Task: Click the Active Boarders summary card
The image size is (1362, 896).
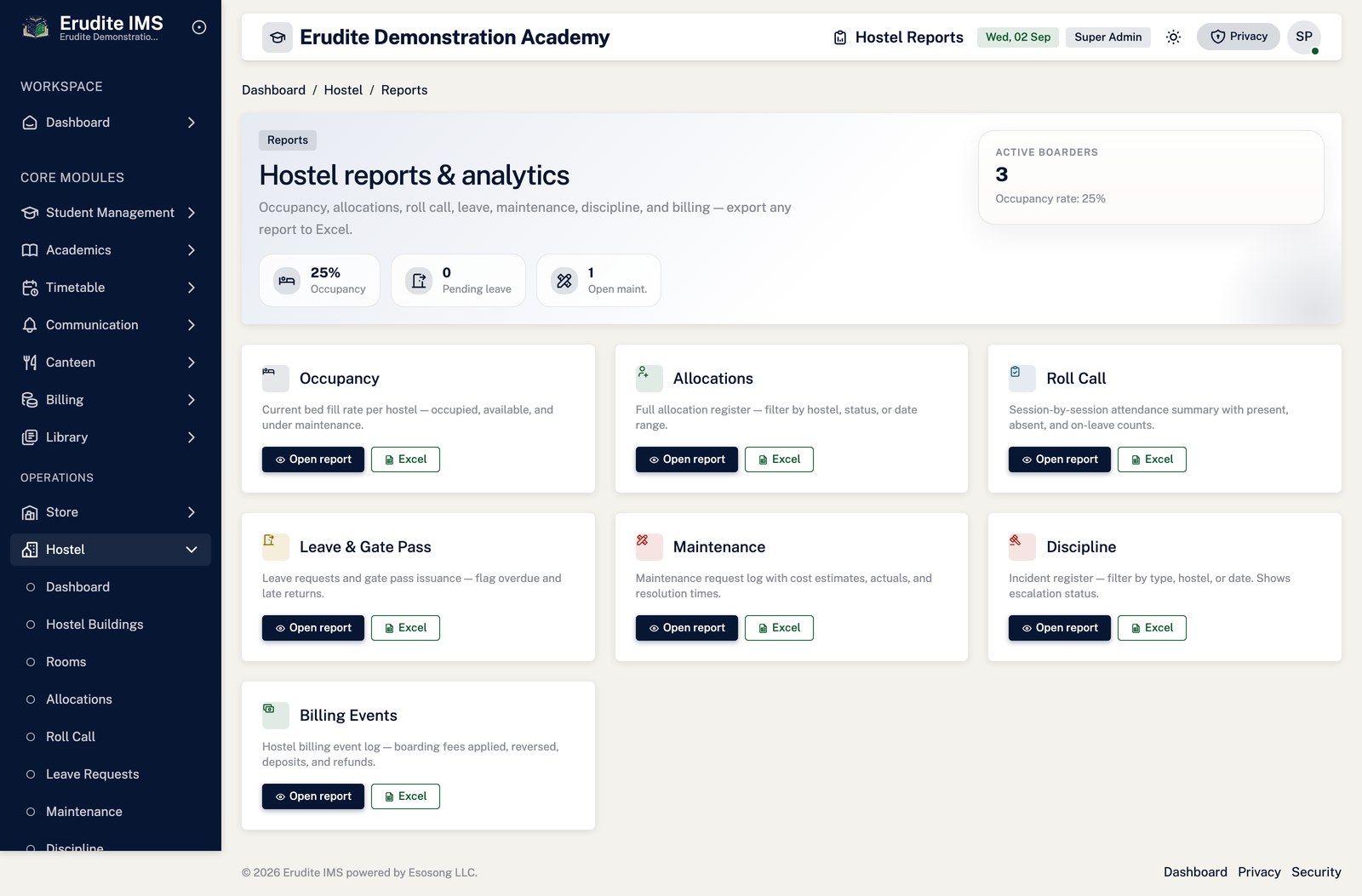Action: [1151, 177]
